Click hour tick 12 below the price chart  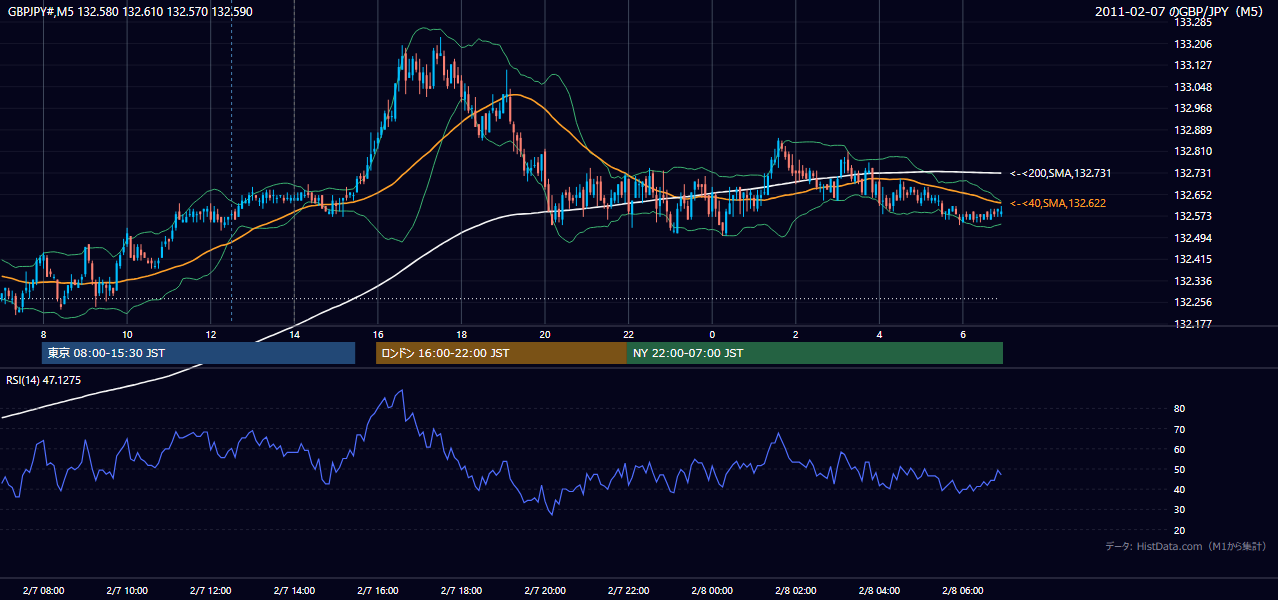click(x=210, y=333)
